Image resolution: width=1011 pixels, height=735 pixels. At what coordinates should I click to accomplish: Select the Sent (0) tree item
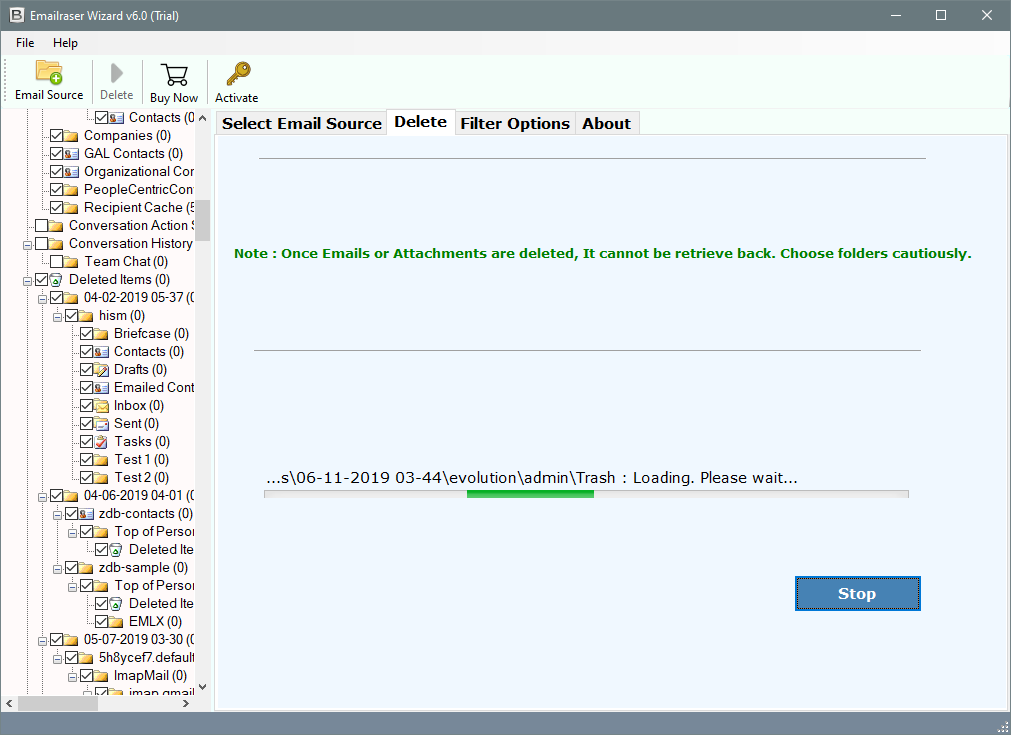click(136, 424)
